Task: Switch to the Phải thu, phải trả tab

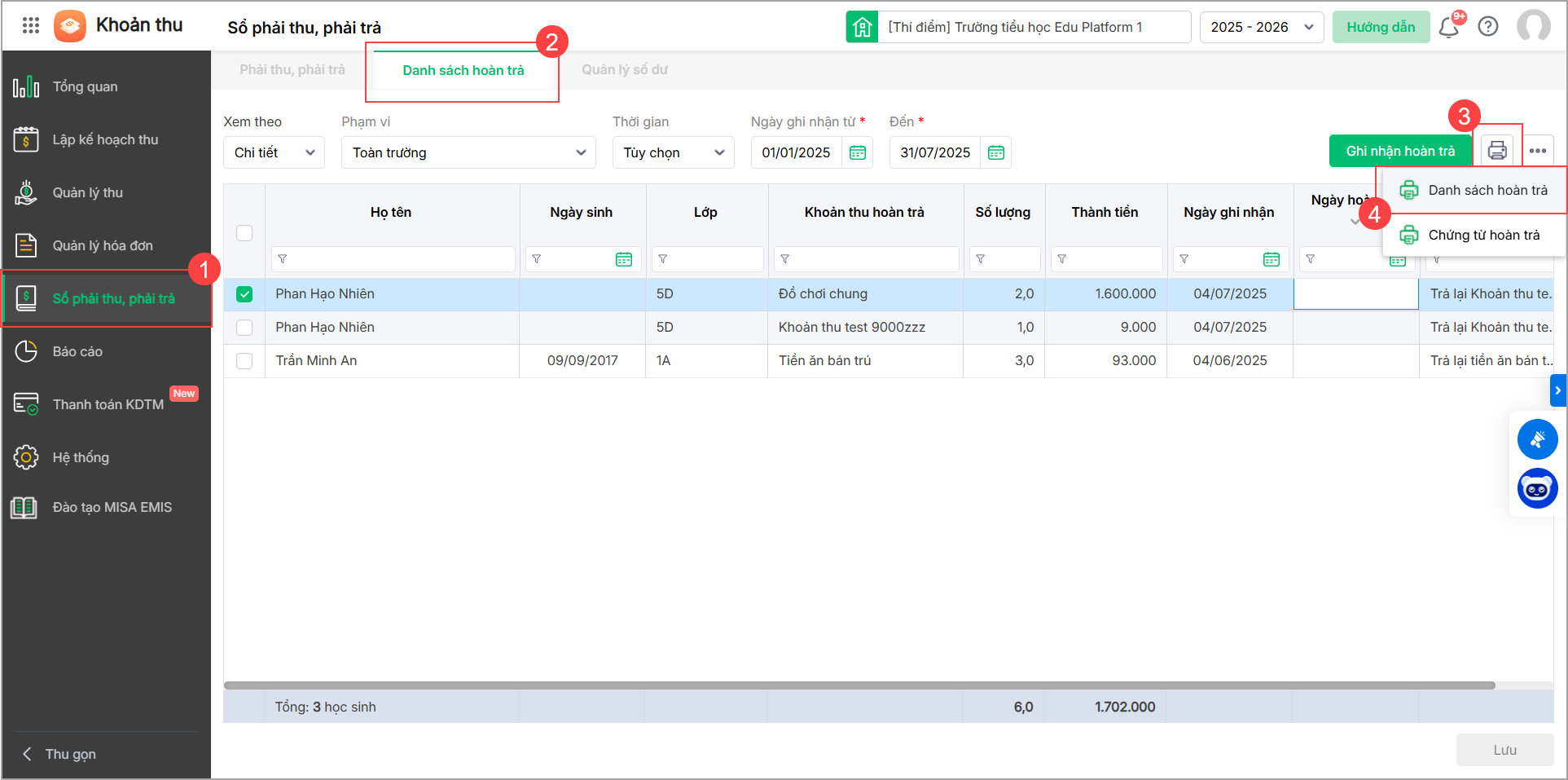Action: (x=292, y=70)
